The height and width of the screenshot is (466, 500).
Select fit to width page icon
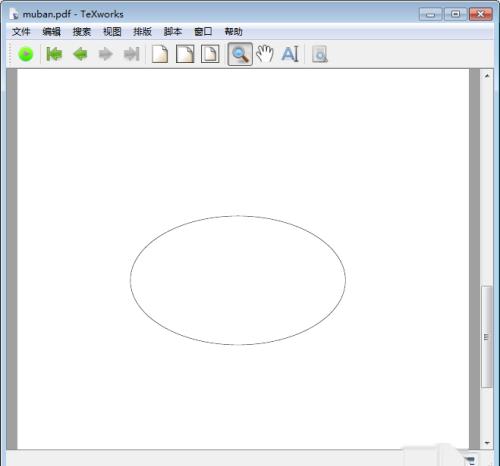click(185, 54)
